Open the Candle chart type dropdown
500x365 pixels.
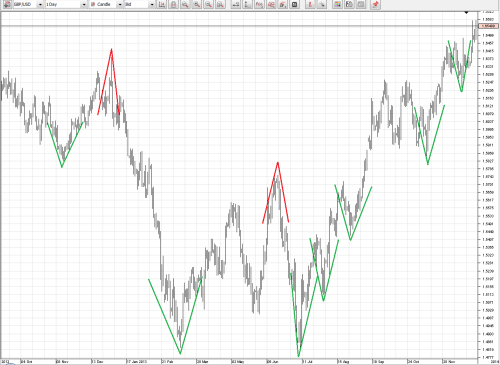[x=120, y=4]
